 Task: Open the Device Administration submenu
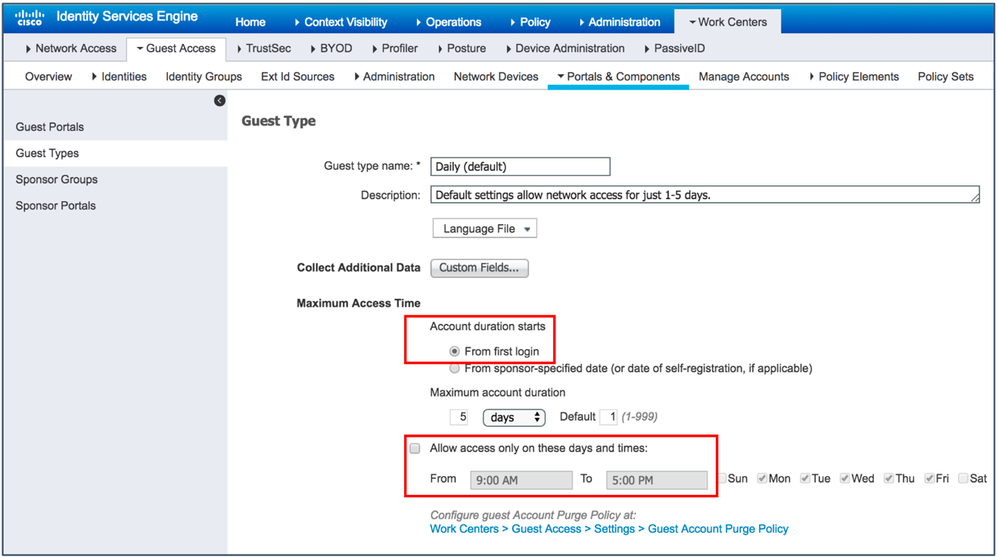[x=565, y=48]
